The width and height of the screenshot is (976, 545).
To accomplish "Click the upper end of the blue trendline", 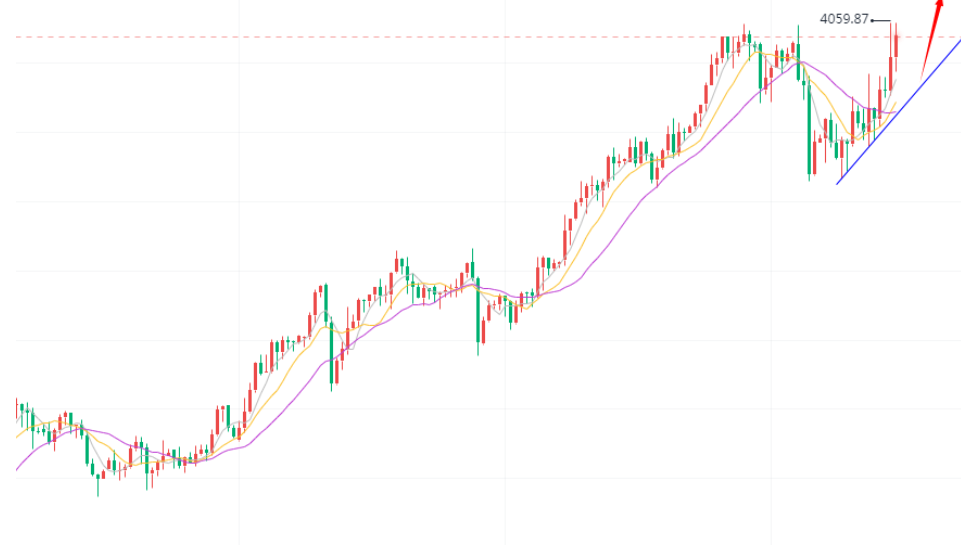I will pyautogui.click(x=958, y=39).
